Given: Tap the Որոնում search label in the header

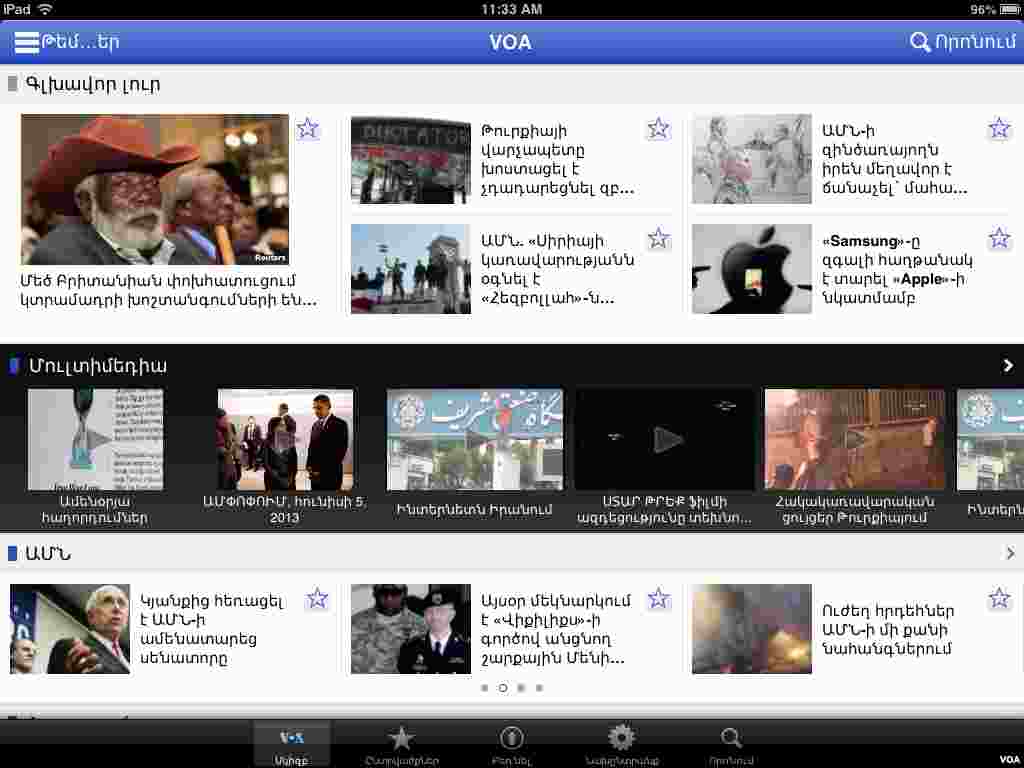Looking at the screenshot, I should [x=976, y=42].
